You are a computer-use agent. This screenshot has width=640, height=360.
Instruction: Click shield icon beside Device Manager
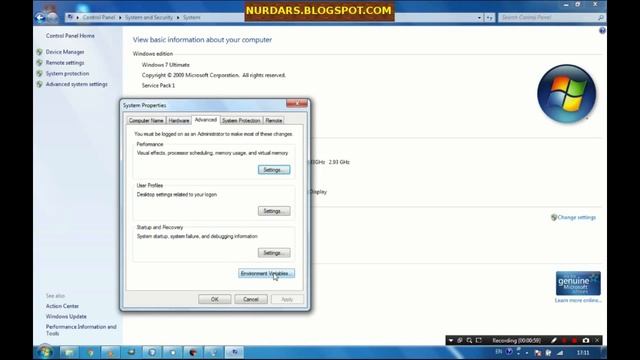(40, 52)
